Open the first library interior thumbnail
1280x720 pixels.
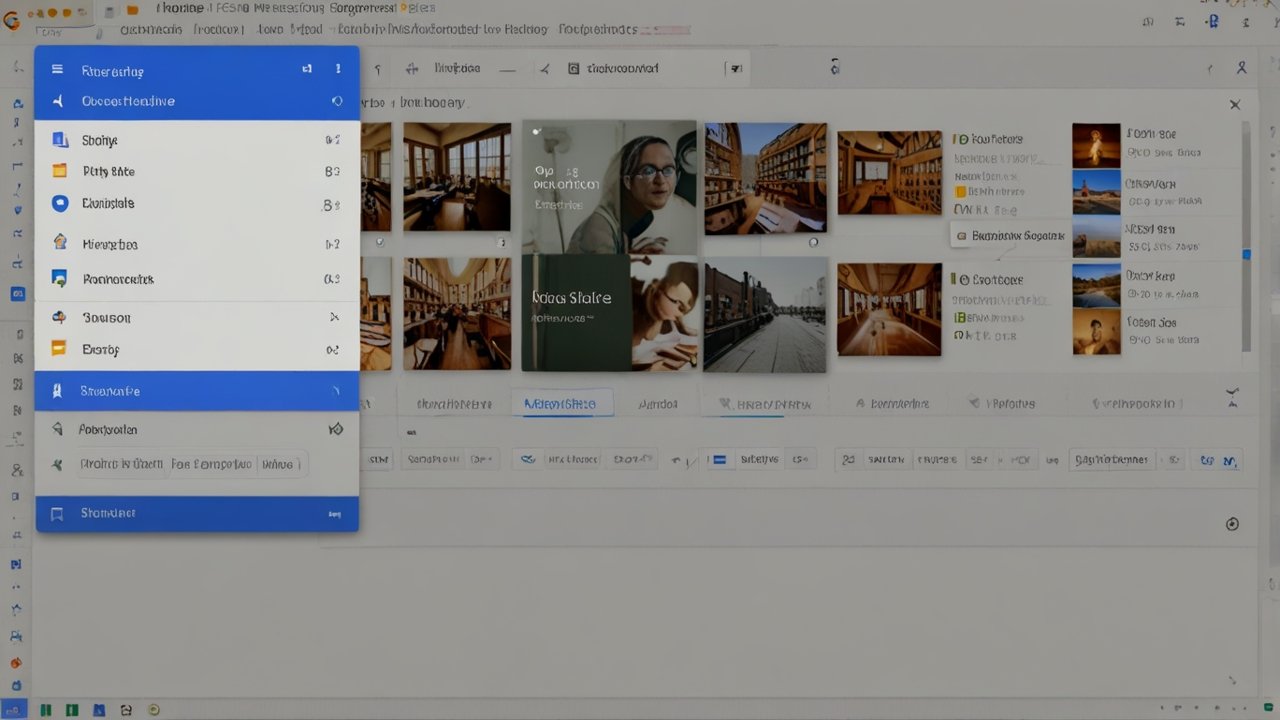coord(456,176)
